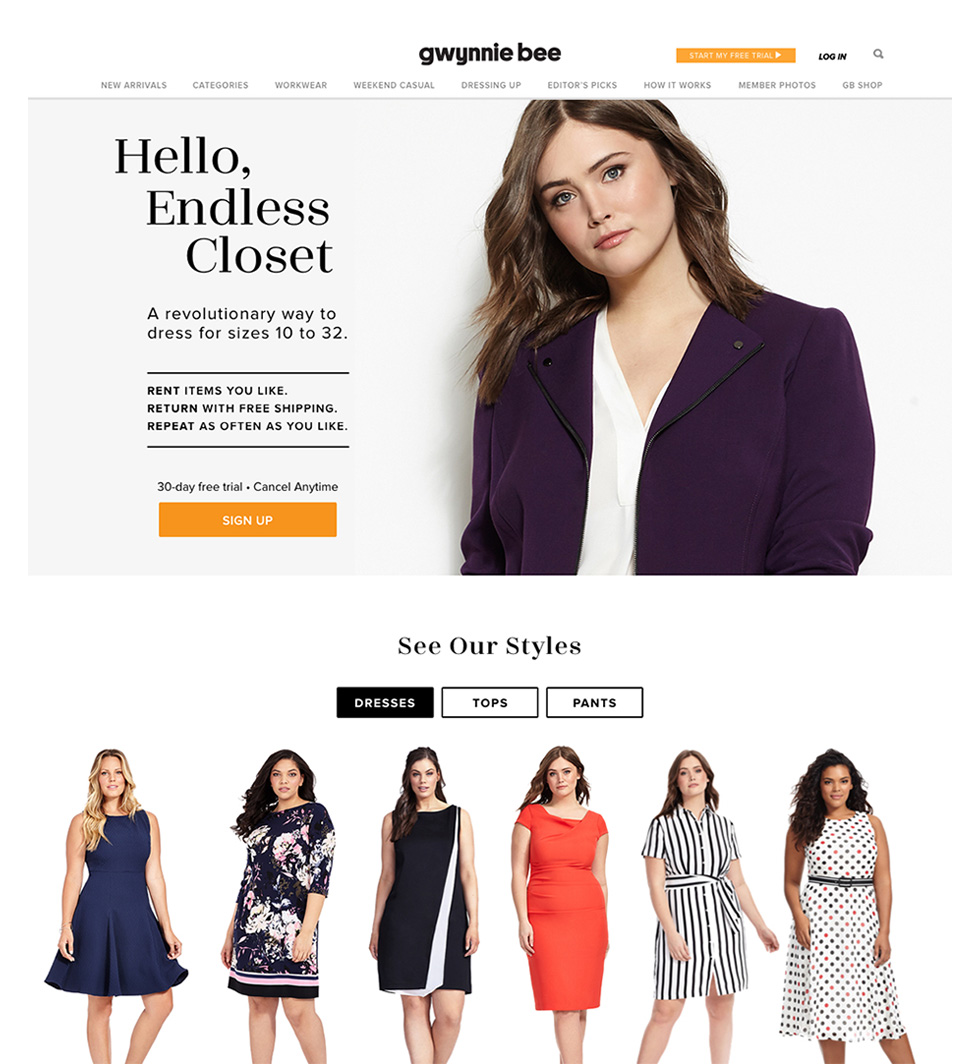Open the Log In link
Screen dimensions: 980x1064
[832, 56]
